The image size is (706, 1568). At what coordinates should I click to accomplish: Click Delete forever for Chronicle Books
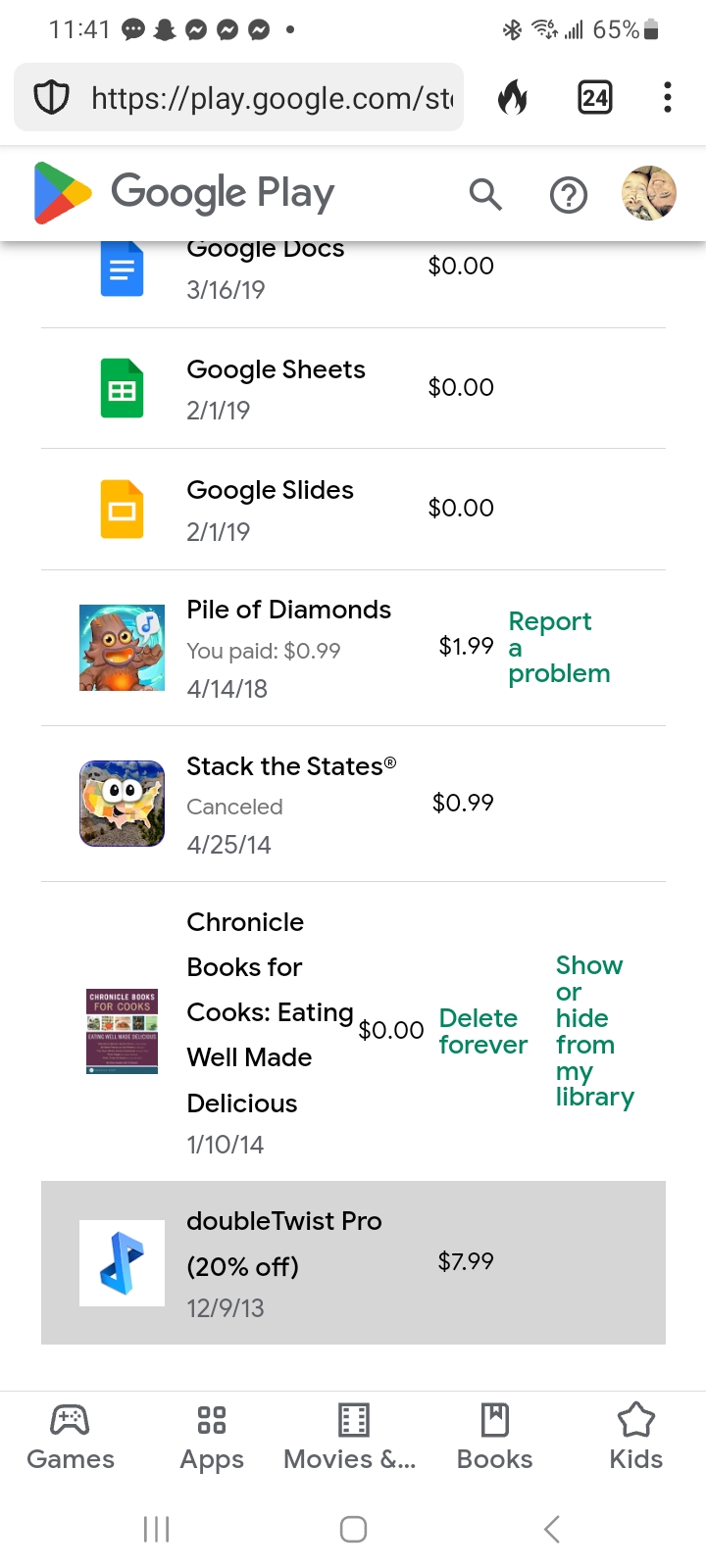tap(482, 1031)
